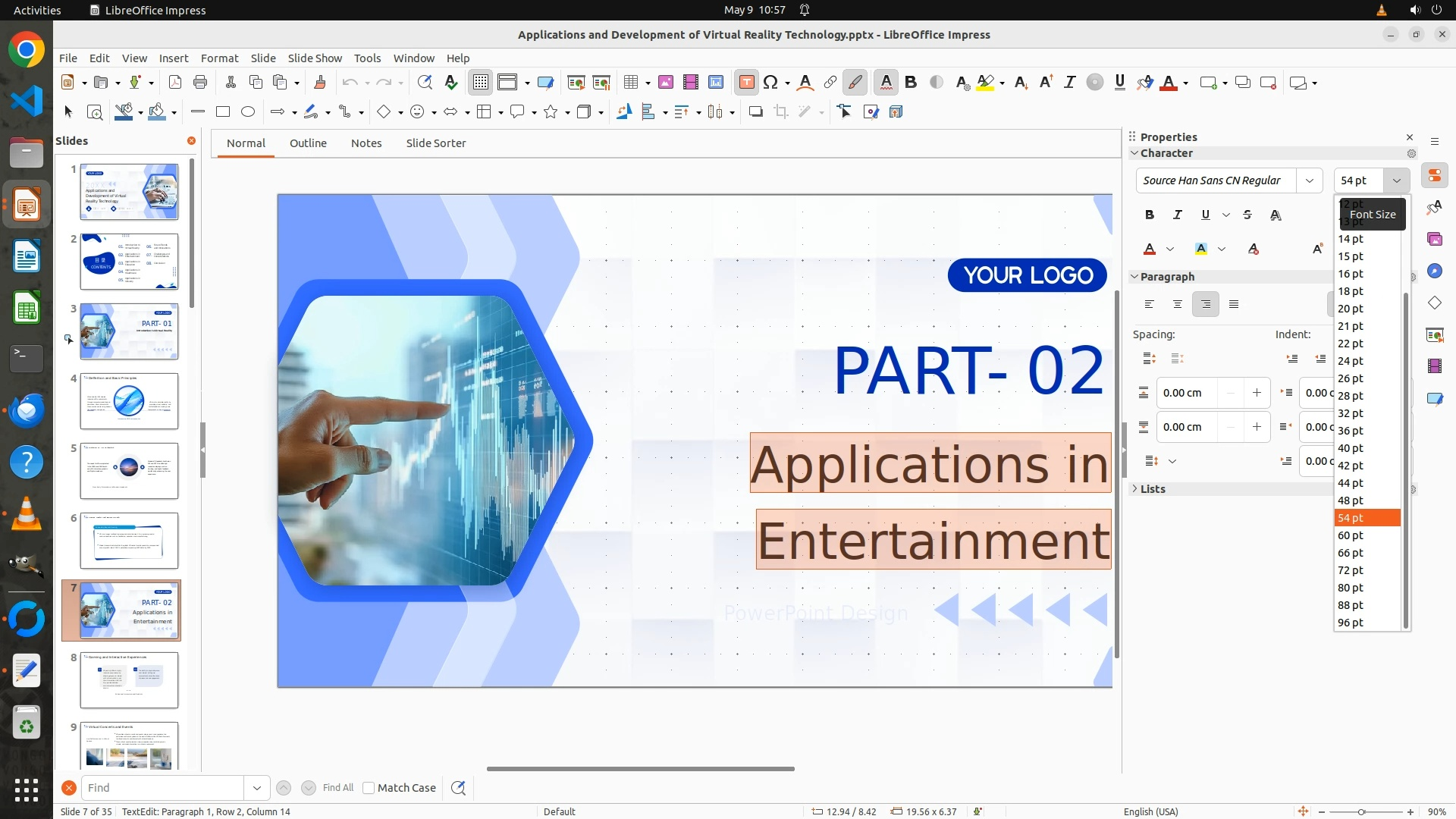Click the zoom slider in status bar
Image resolution: width=1456 pixels, height=819 pixels.
(x=1361, y=811)
